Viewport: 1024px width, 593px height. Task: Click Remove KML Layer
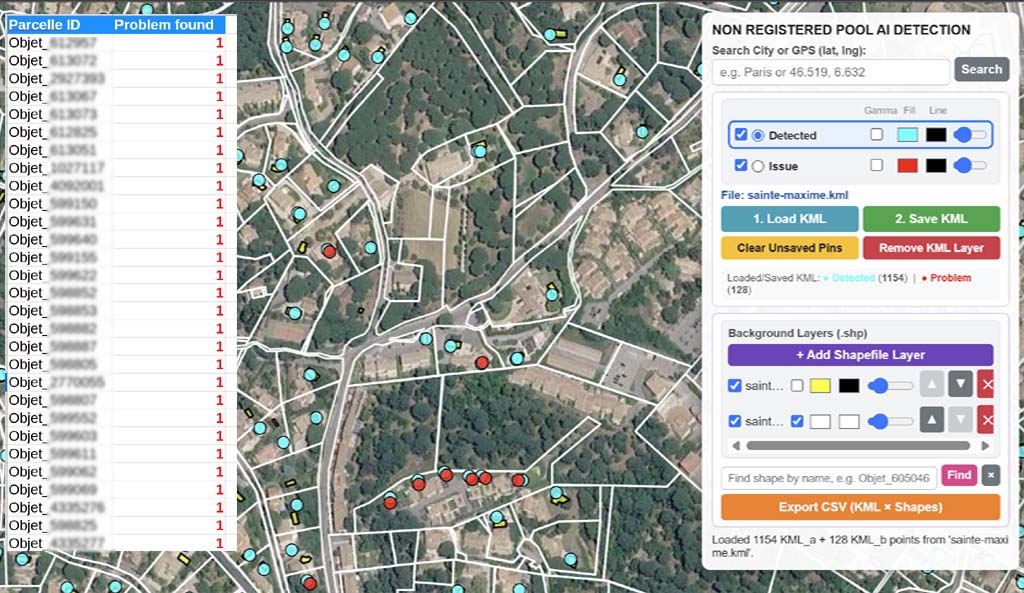(x=931, y=248)
